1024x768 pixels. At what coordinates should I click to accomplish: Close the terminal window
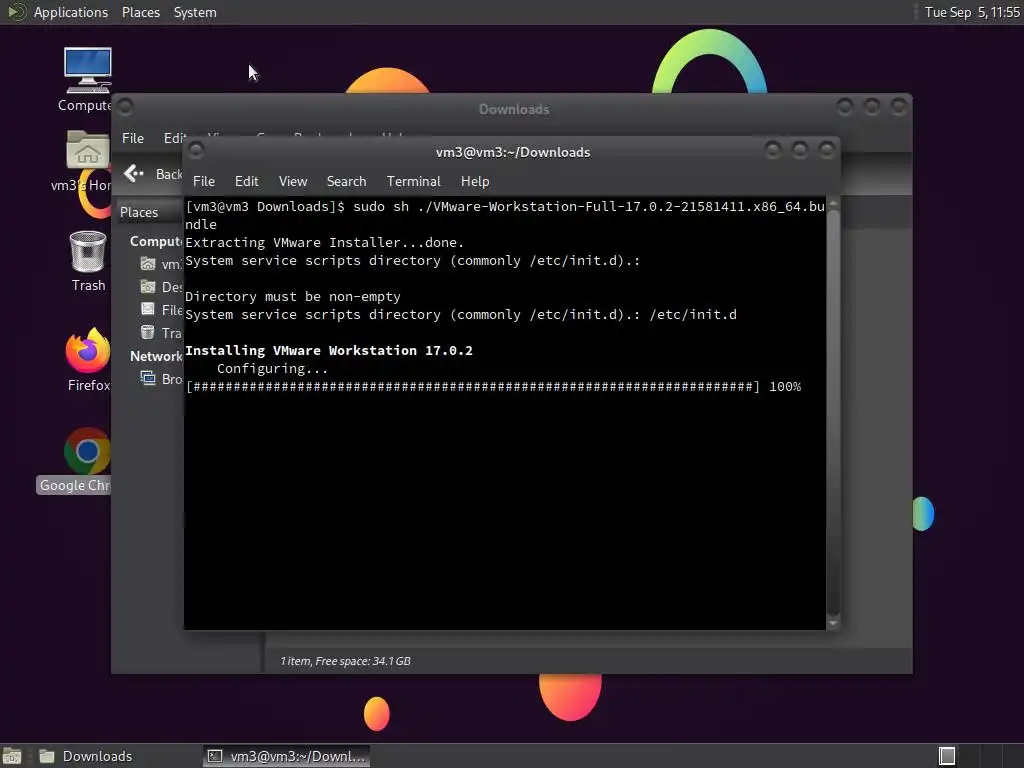pyautogui.click(x=827, y=151)
